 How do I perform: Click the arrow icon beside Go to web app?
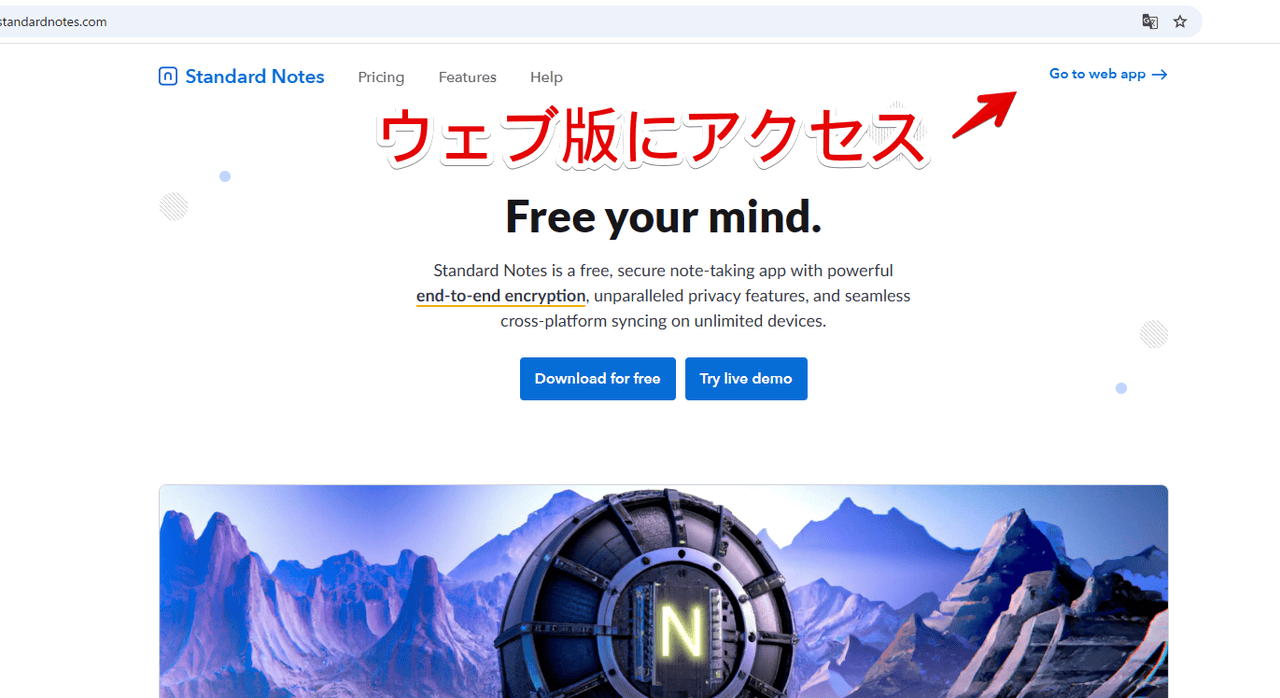click(1159, 74)
